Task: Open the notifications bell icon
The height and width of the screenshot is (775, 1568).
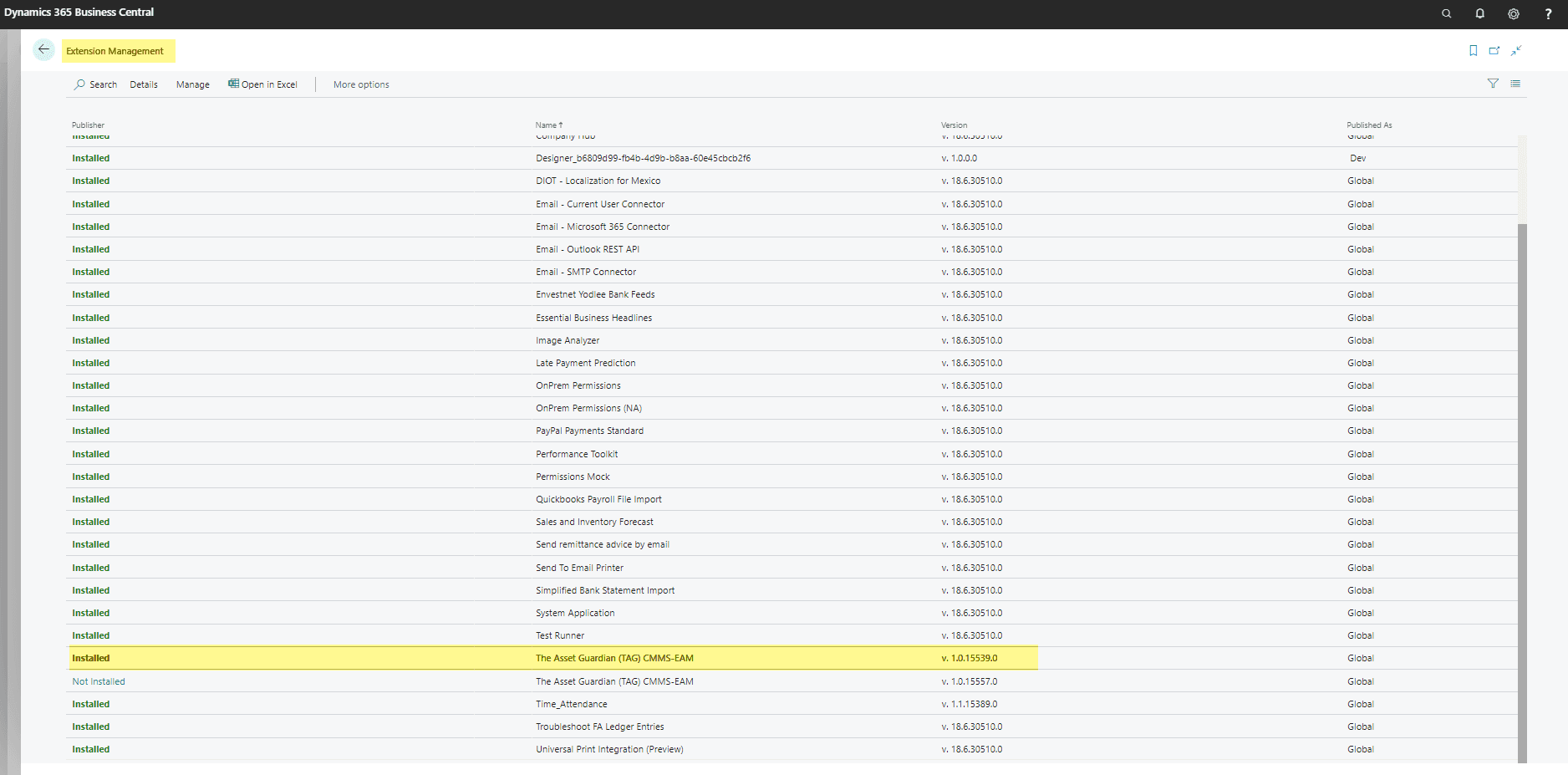Action: [x=1479, y=13]
